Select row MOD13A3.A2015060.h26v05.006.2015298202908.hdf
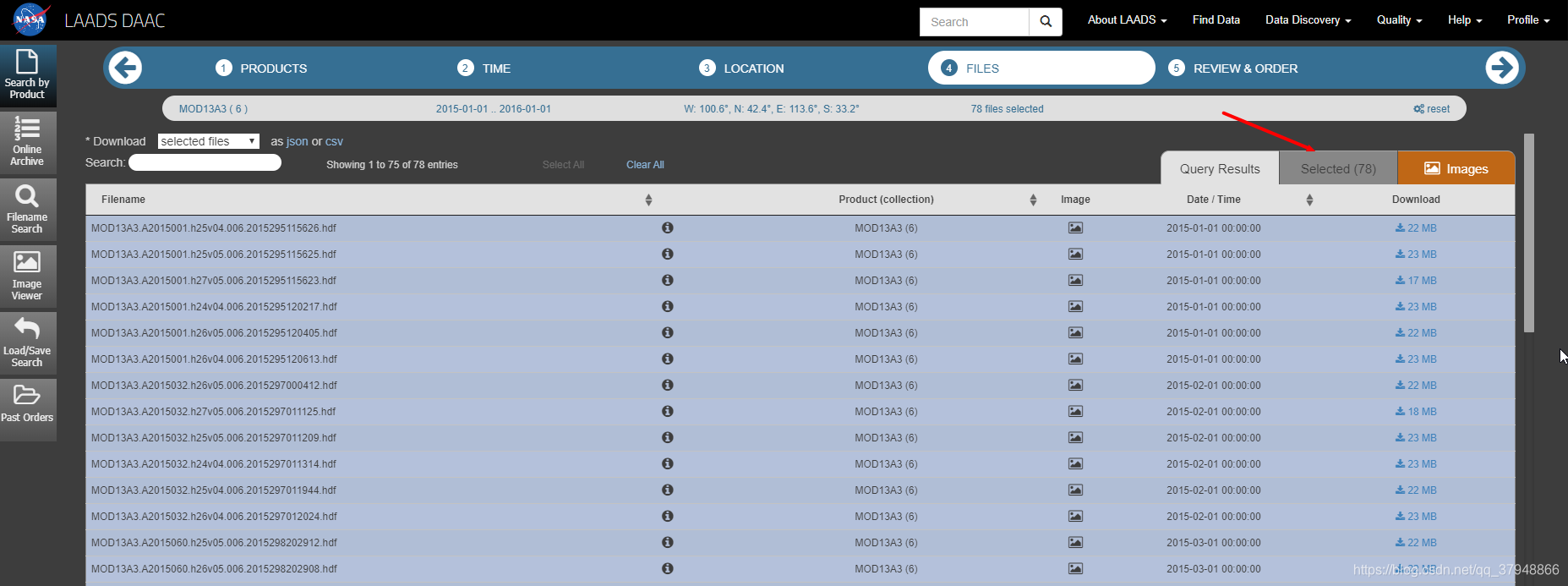1568x586 pixels. [x=800, y=568]
